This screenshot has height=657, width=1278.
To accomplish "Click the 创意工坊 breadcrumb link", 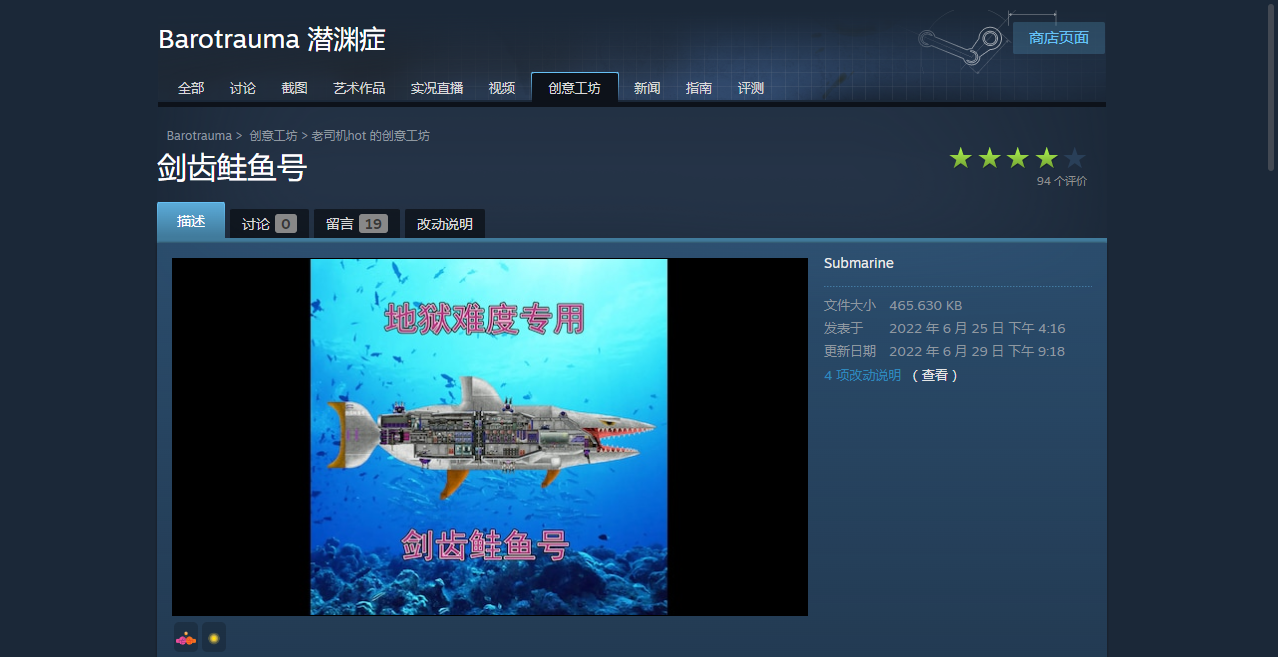I will tap(273, 135).
